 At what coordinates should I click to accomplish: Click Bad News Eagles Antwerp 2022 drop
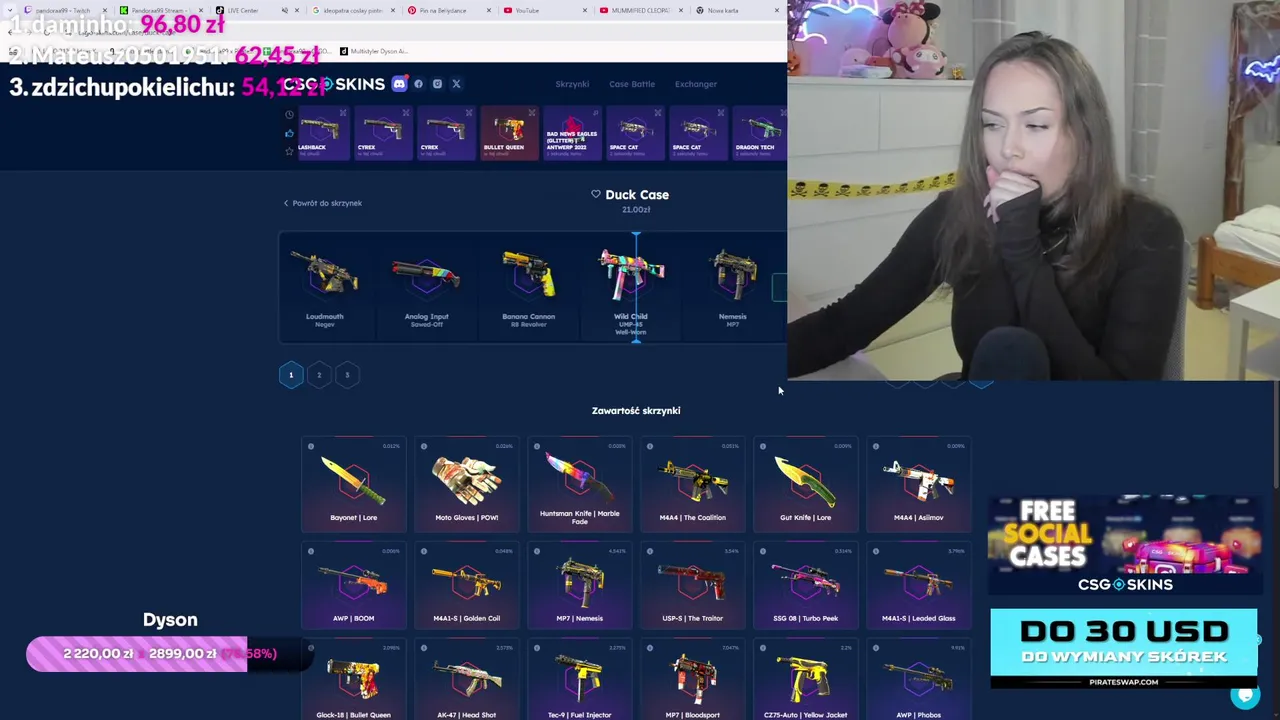571,134
